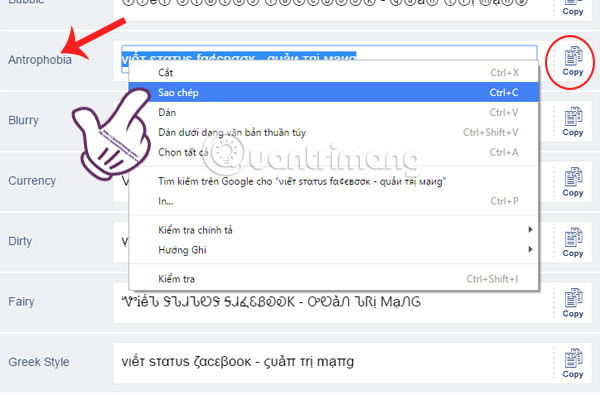Select Kiểm tra with Ctrl+Shift+I shortcut

click(334, 279)
